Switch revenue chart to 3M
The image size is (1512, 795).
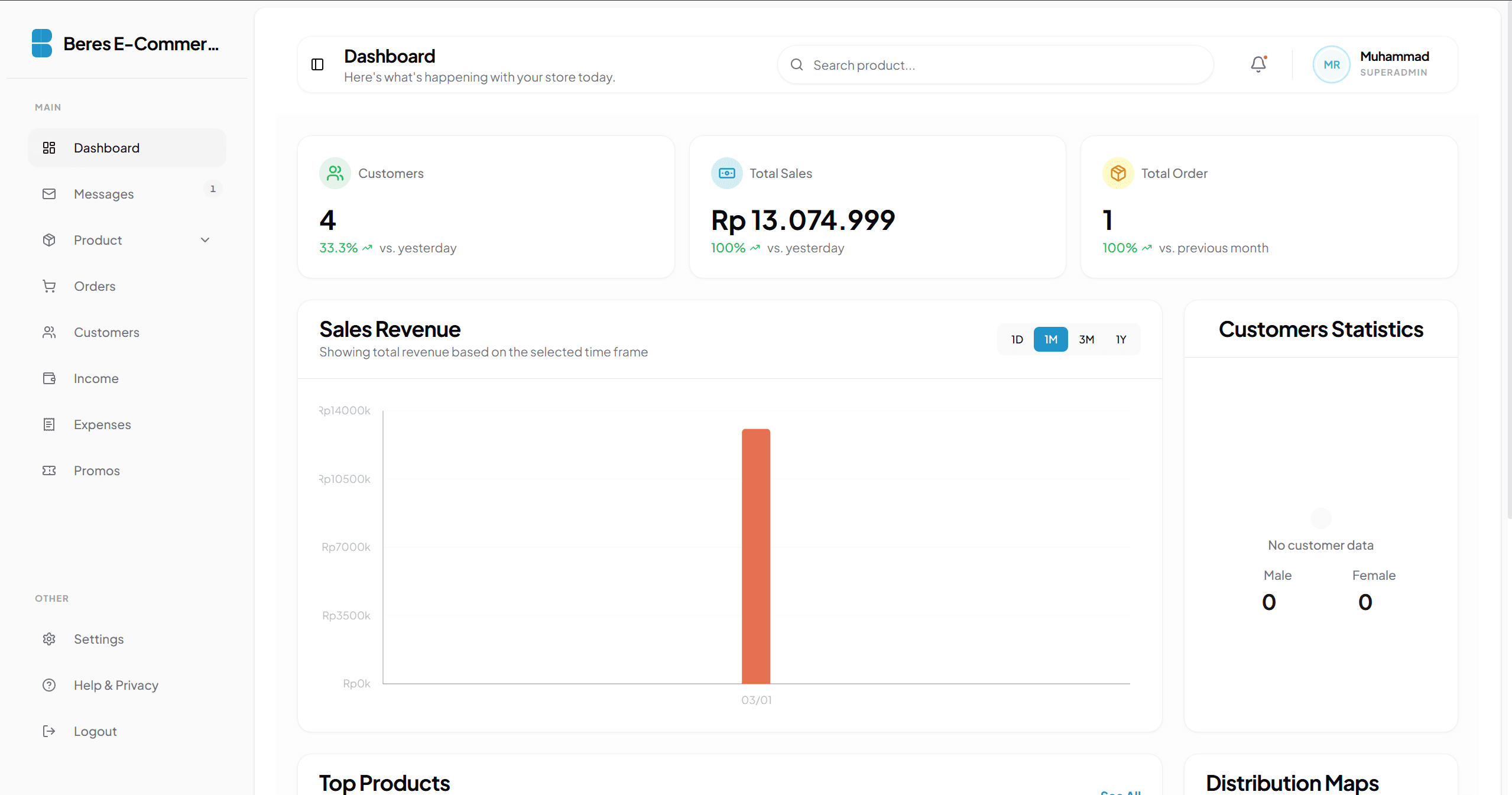point(1086,339)
